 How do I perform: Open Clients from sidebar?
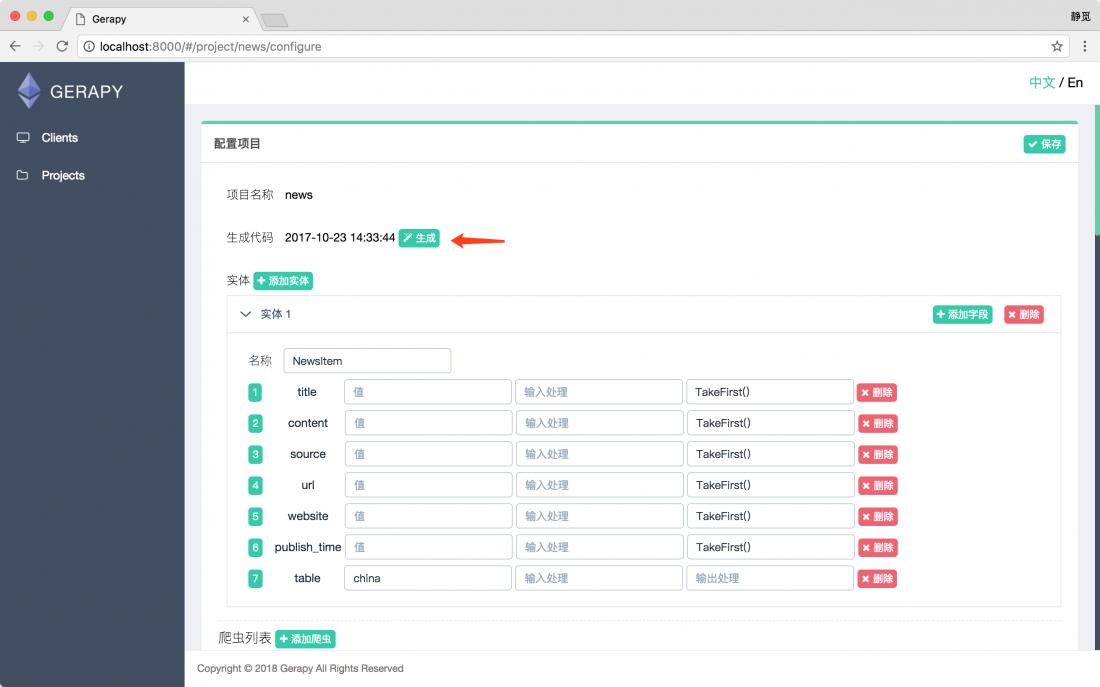click(x=60, y=138)
